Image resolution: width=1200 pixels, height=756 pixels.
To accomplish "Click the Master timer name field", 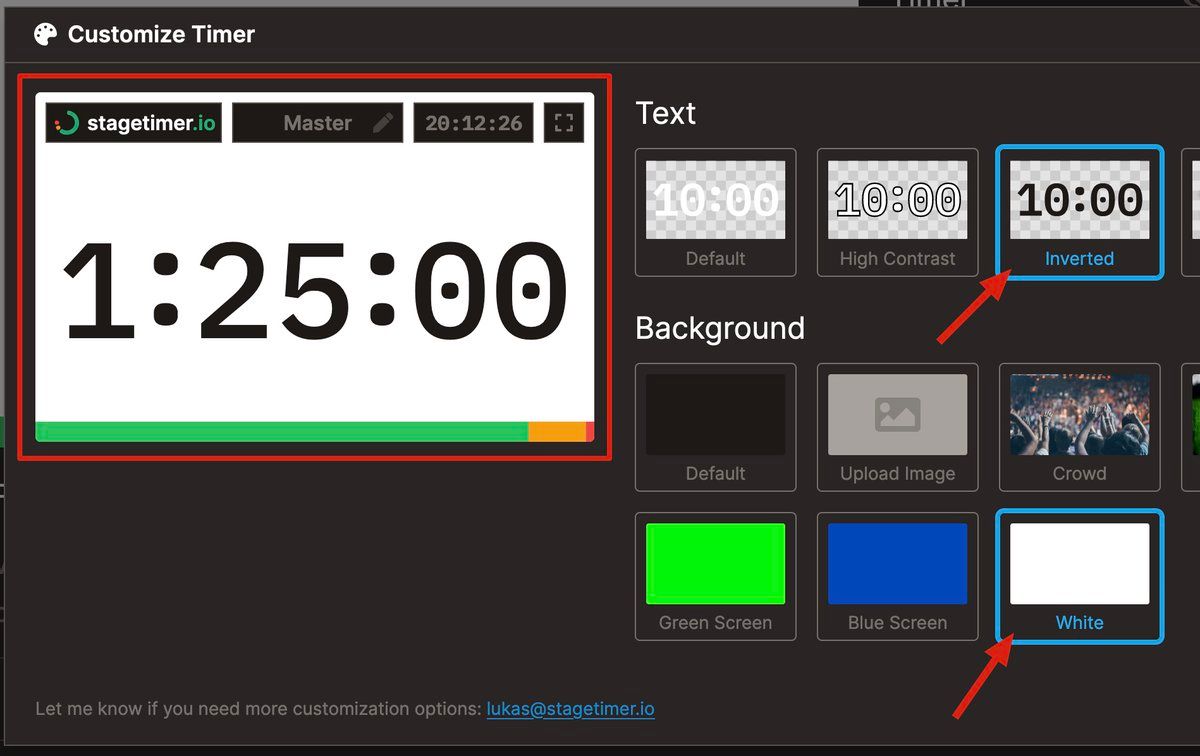I will click(x=317, y=123).
